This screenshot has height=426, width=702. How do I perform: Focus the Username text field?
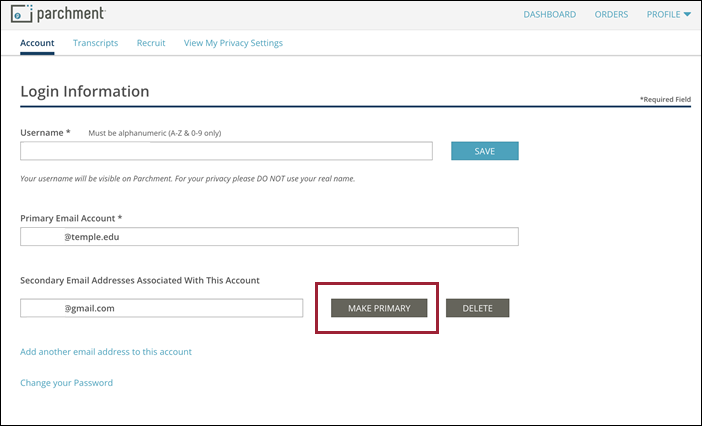(226, 151)
